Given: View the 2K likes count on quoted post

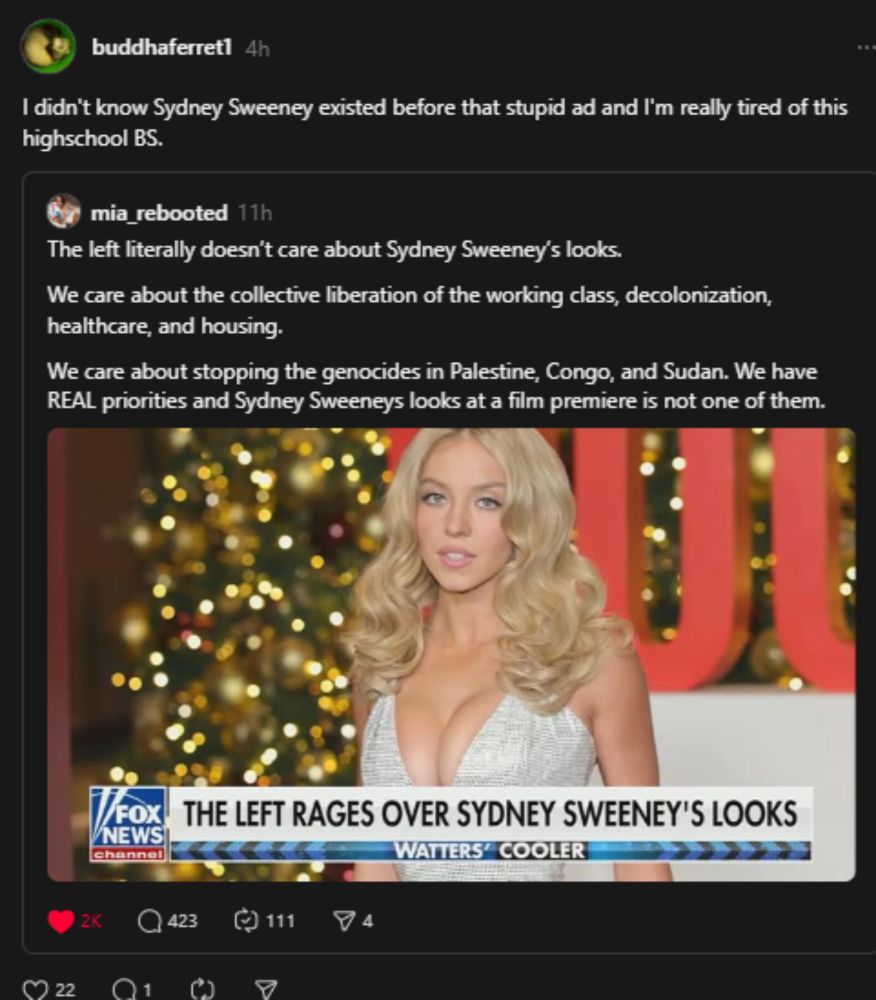Looking at the screenshot, I should tap(91, 921).
